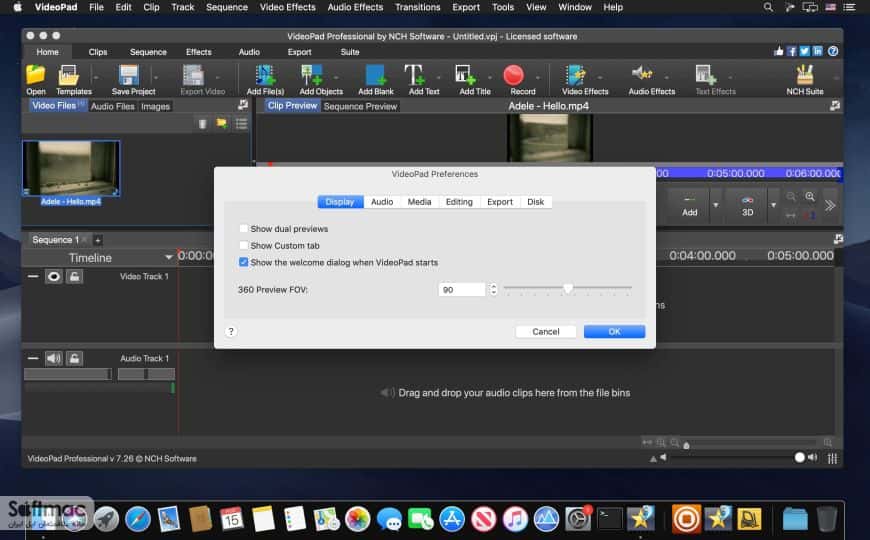Open the mixer icon in the status bar
The width and height of the screenshot is (870, 540).
832,458
